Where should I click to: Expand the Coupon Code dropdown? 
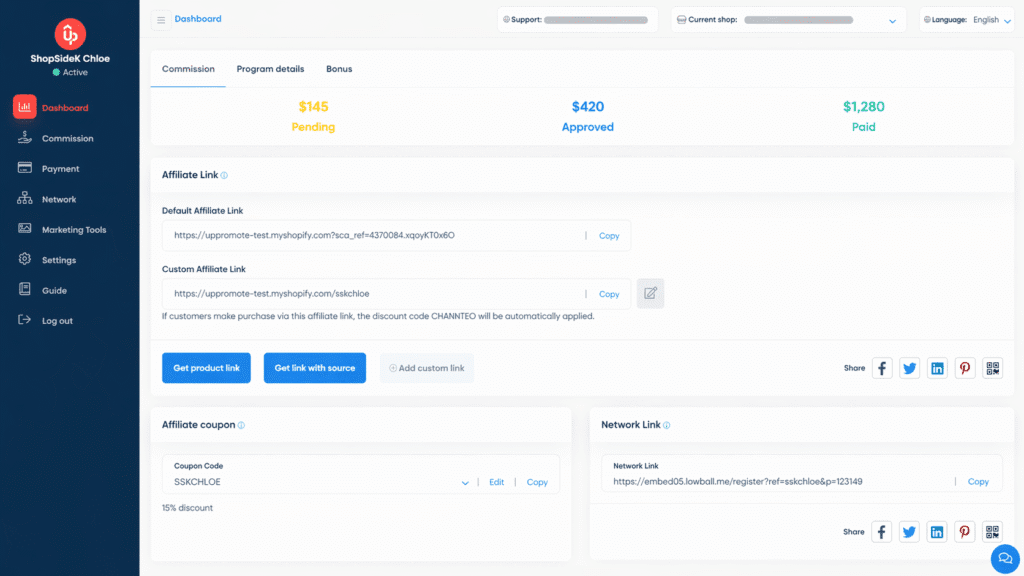click(464, 481)
